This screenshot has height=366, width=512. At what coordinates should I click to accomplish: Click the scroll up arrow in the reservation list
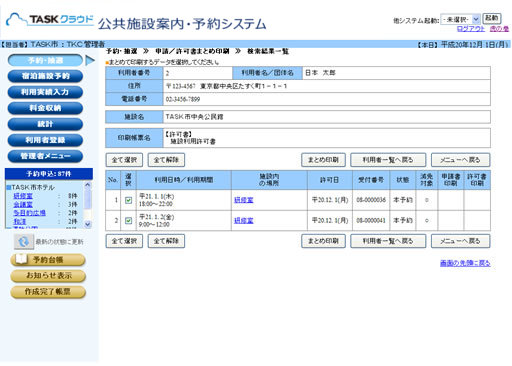click(x=88, y=185)
